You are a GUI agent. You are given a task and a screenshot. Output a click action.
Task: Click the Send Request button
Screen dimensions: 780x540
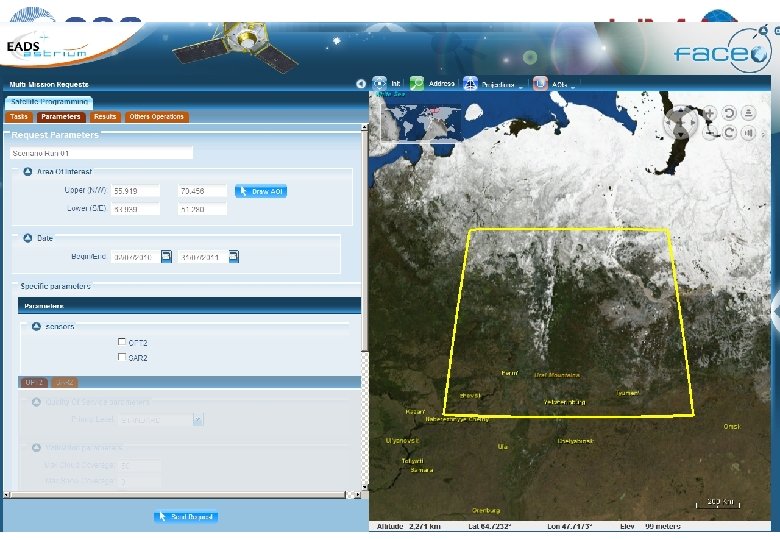(x=186, y=517)
